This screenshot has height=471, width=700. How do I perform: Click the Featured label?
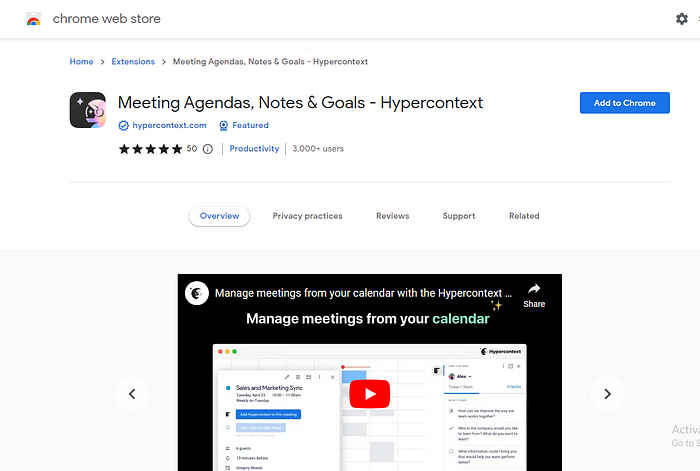click(250, 125)
